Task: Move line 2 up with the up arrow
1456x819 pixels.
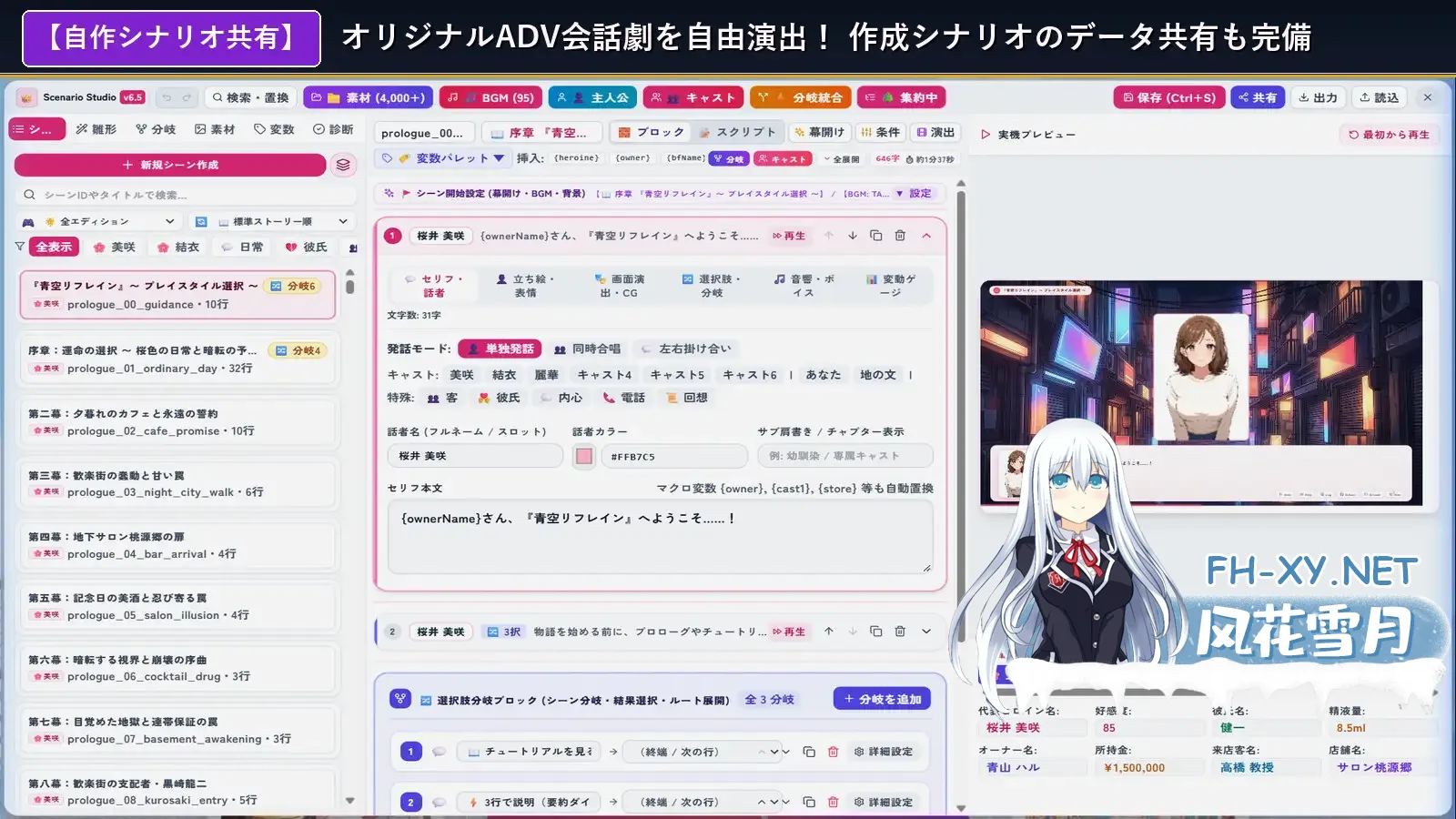Action: [x=829, y=632]
